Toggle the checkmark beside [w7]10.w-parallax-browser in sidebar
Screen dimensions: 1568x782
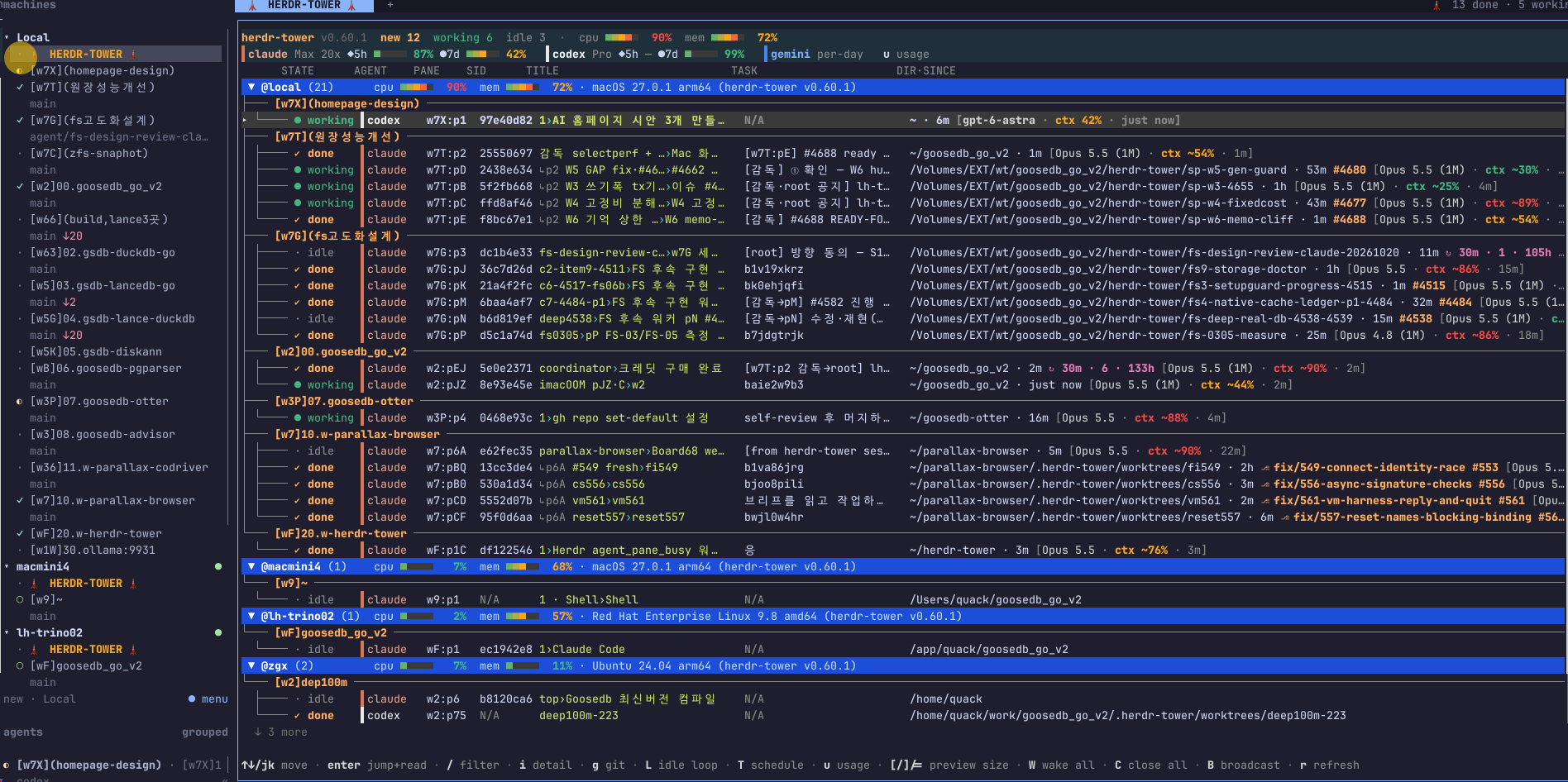(x=20, y=501)
